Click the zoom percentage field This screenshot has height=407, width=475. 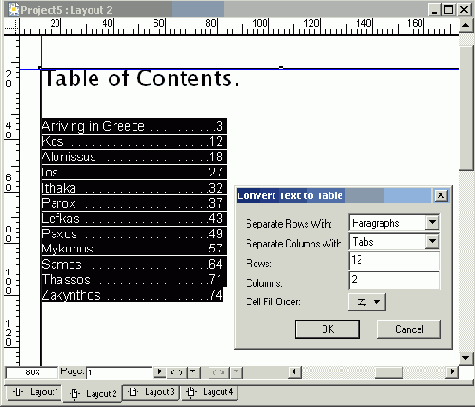32,372
